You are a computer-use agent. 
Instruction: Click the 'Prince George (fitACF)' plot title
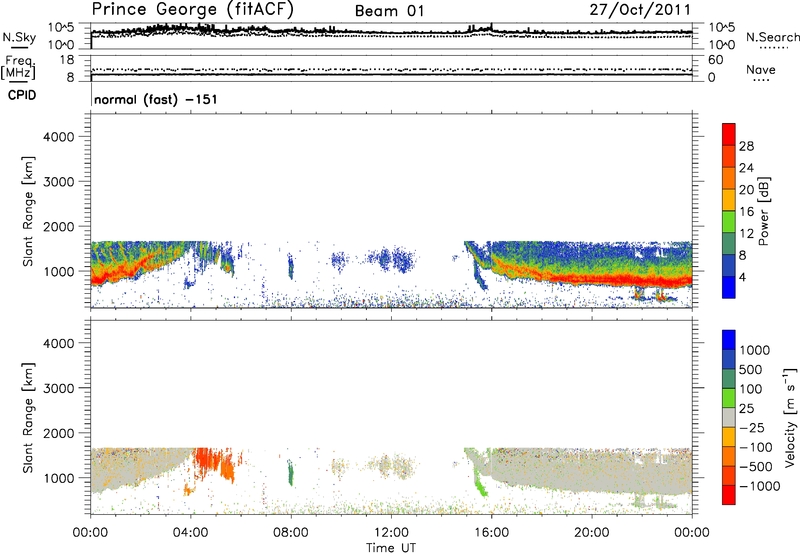tap(192, 10)
